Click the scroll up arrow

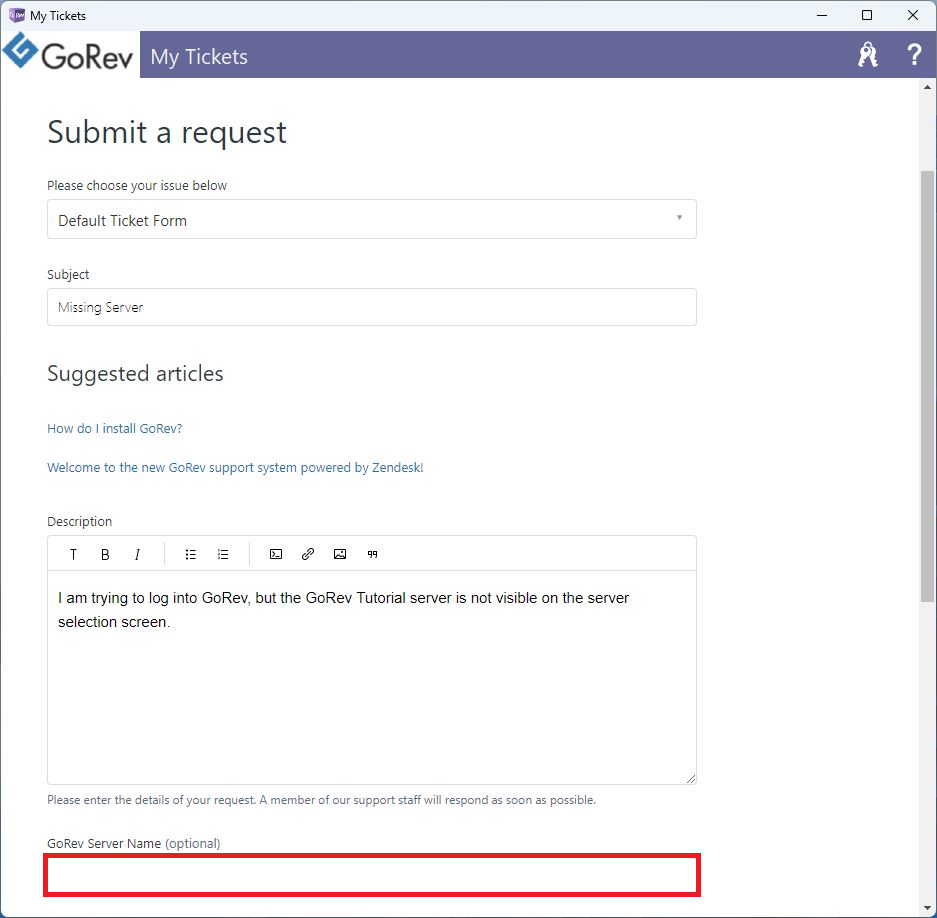click(927, 87)
